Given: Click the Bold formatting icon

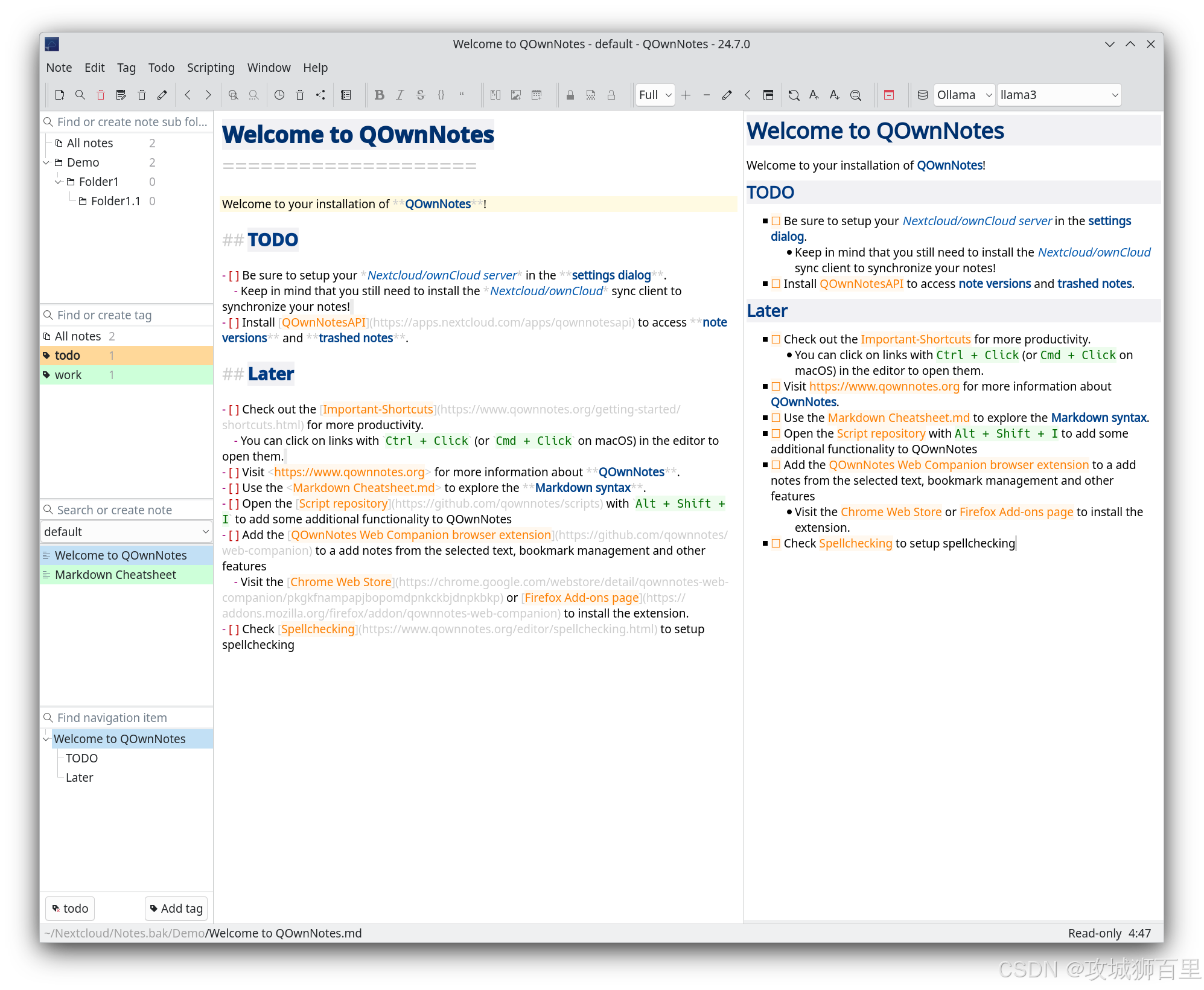Looking at the screenshot, I should tap(380, 95).
